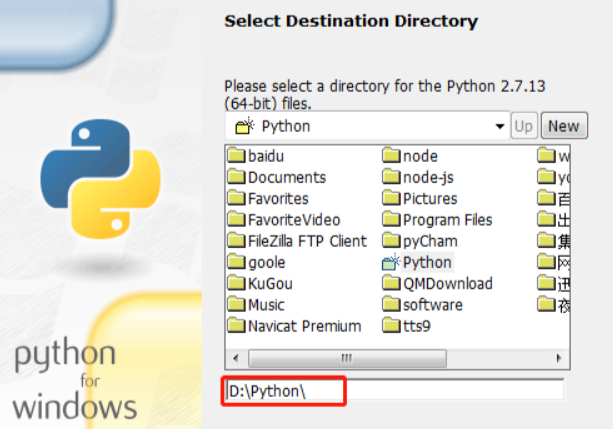613x429 pixels.
Task: Select the pyCham folder icon
Action: pyautogui.click(x=391, y=240)
